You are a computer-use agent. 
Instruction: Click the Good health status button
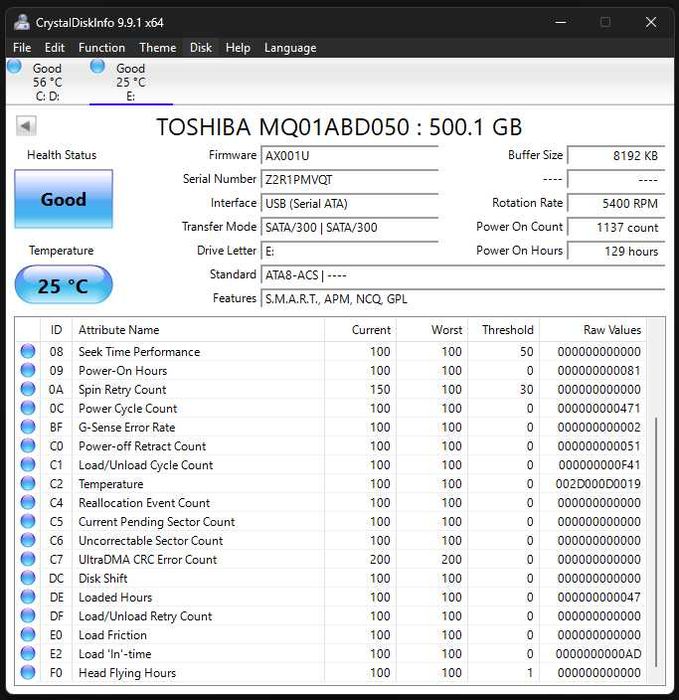[x=63, y=199]
